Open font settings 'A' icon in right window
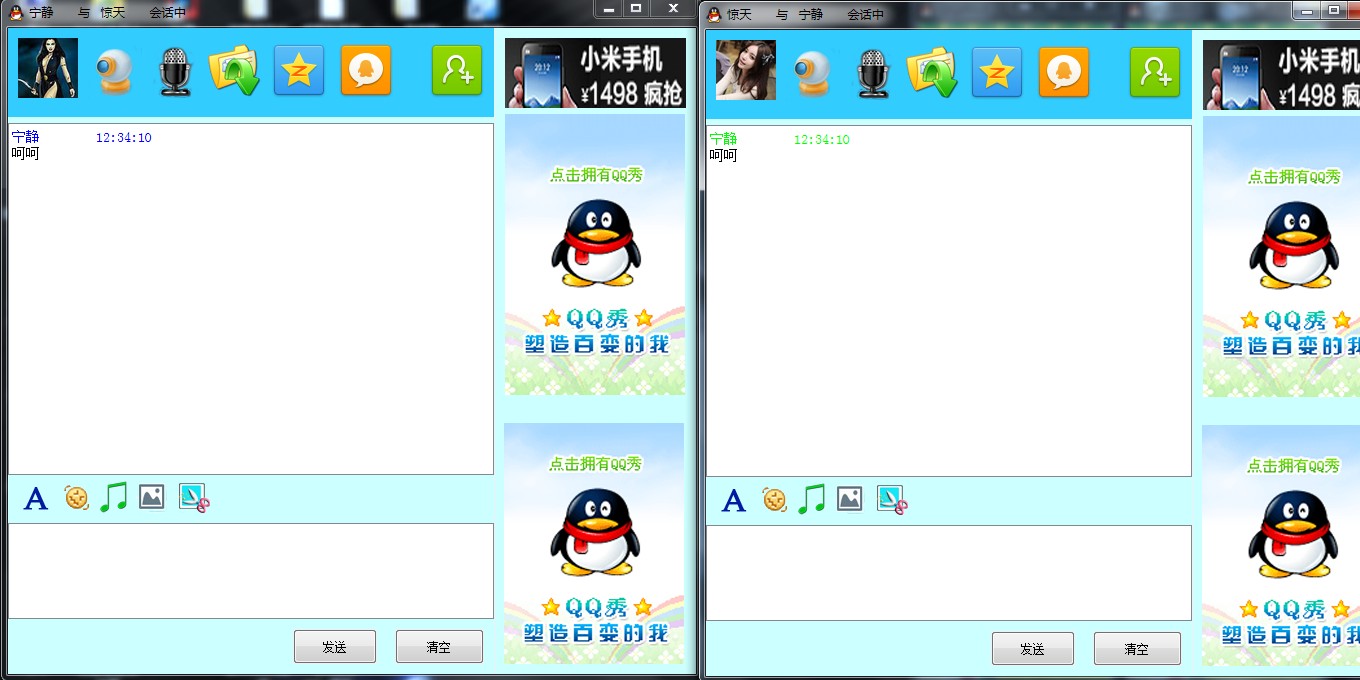1360x680 pixels. pos(734,500)
